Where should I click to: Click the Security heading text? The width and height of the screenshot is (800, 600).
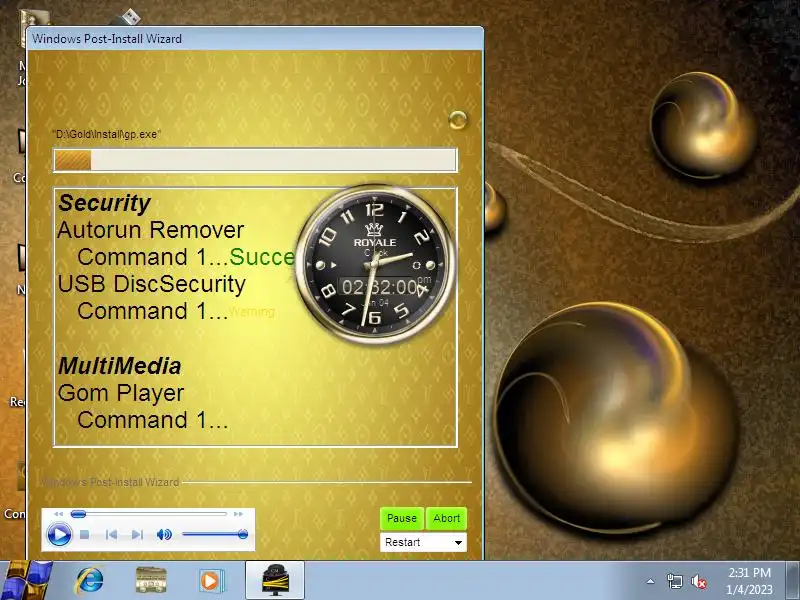click(x=104, y=203)
